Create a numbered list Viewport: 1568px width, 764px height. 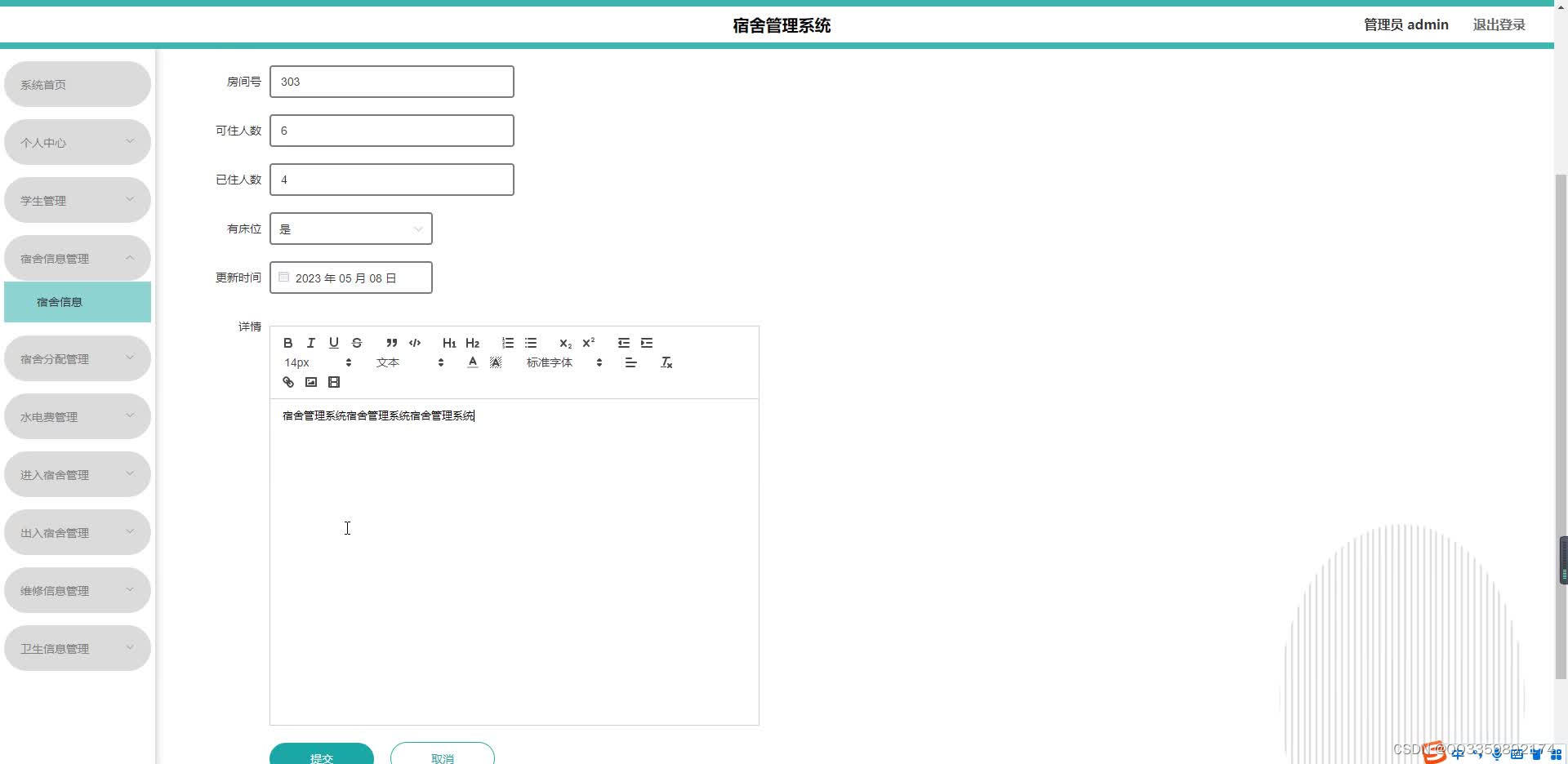(508, 343)
